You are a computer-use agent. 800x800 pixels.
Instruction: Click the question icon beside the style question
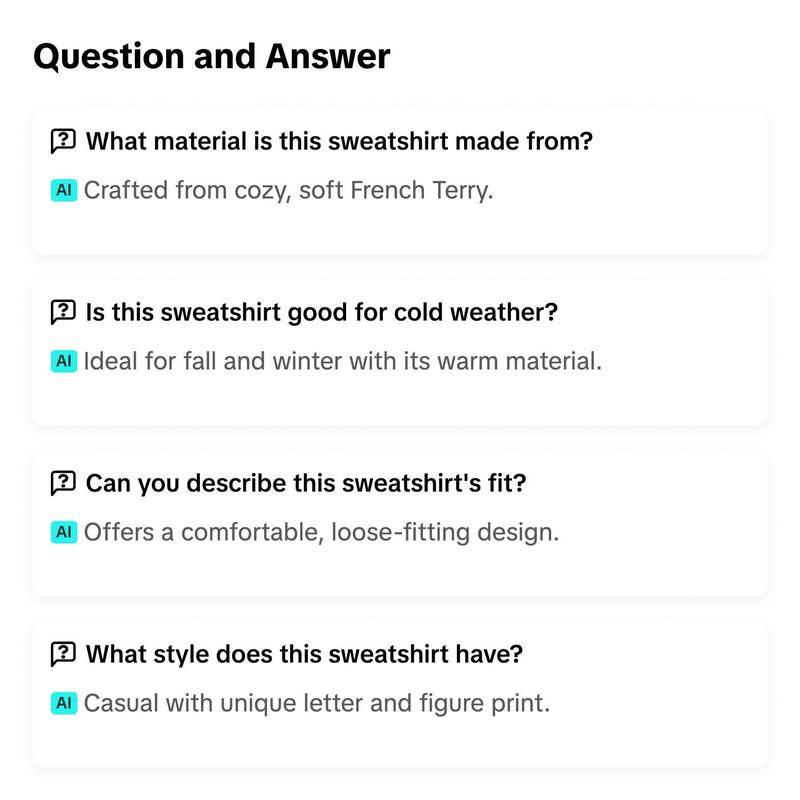63,654
